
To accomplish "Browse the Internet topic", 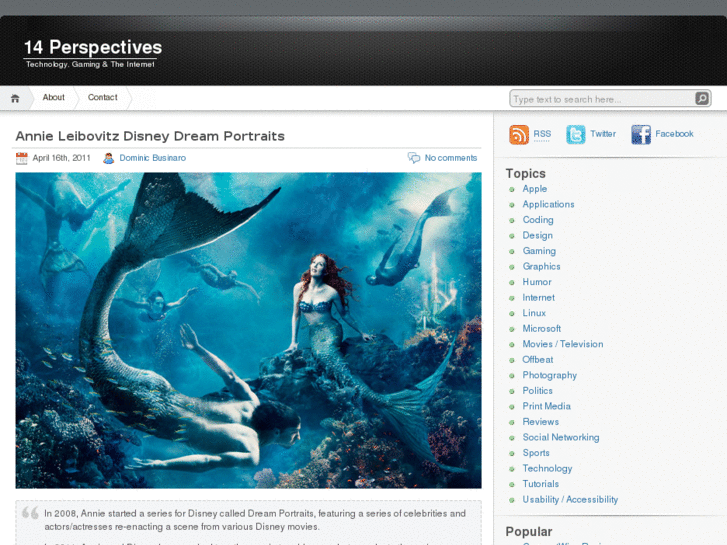I will click(x=538, y=297).
